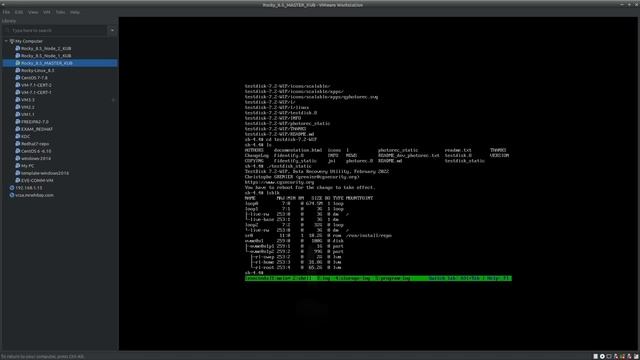Open the Tabs menu
This screenshot has height=360, width=640.
pos(60,12)
